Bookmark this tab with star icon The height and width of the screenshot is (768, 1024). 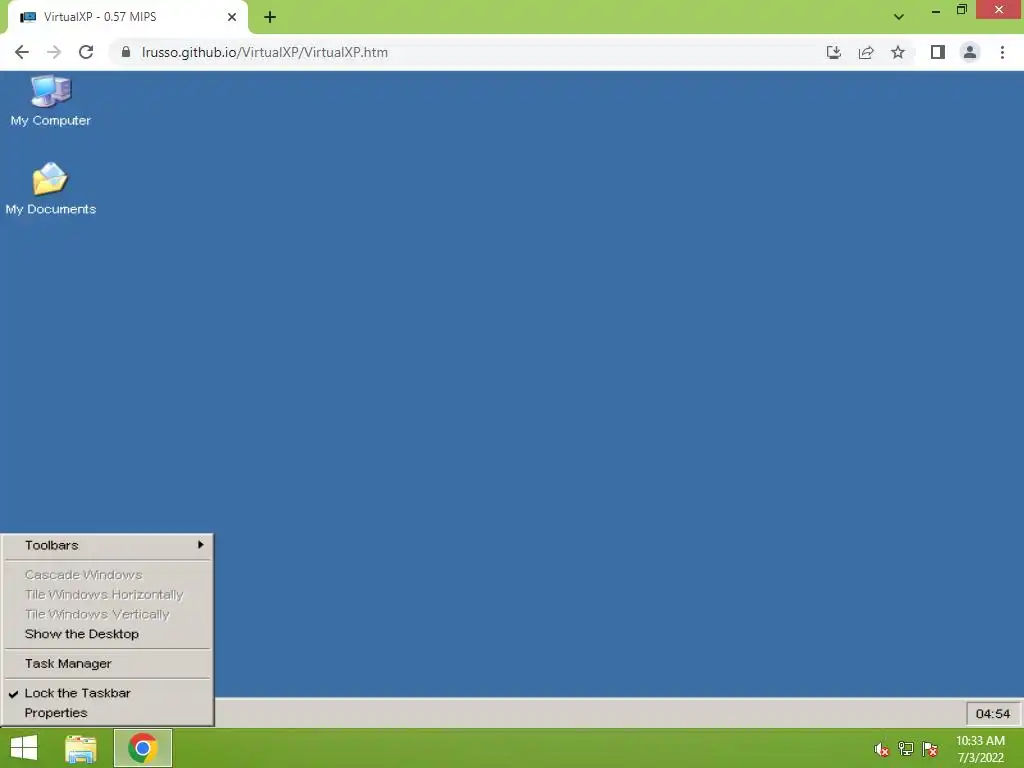point(898,52)
